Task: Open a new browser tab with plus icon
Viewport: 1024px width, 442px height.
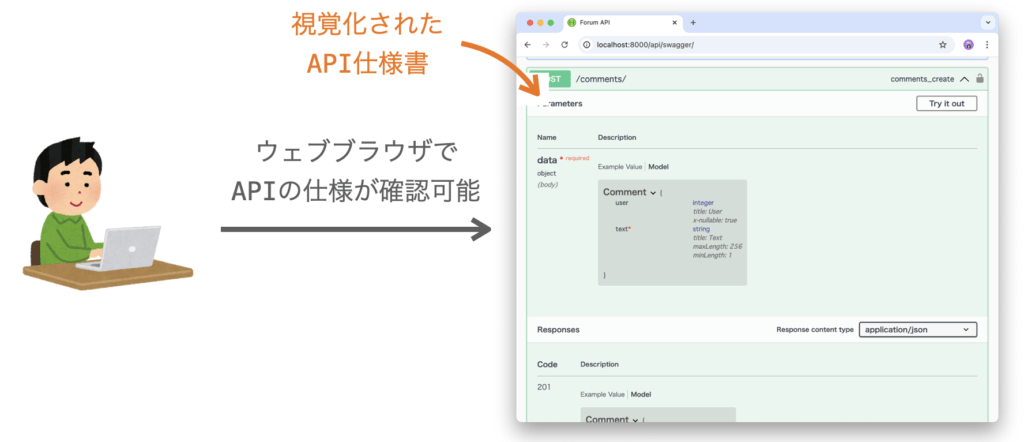Action: [693, 22]
